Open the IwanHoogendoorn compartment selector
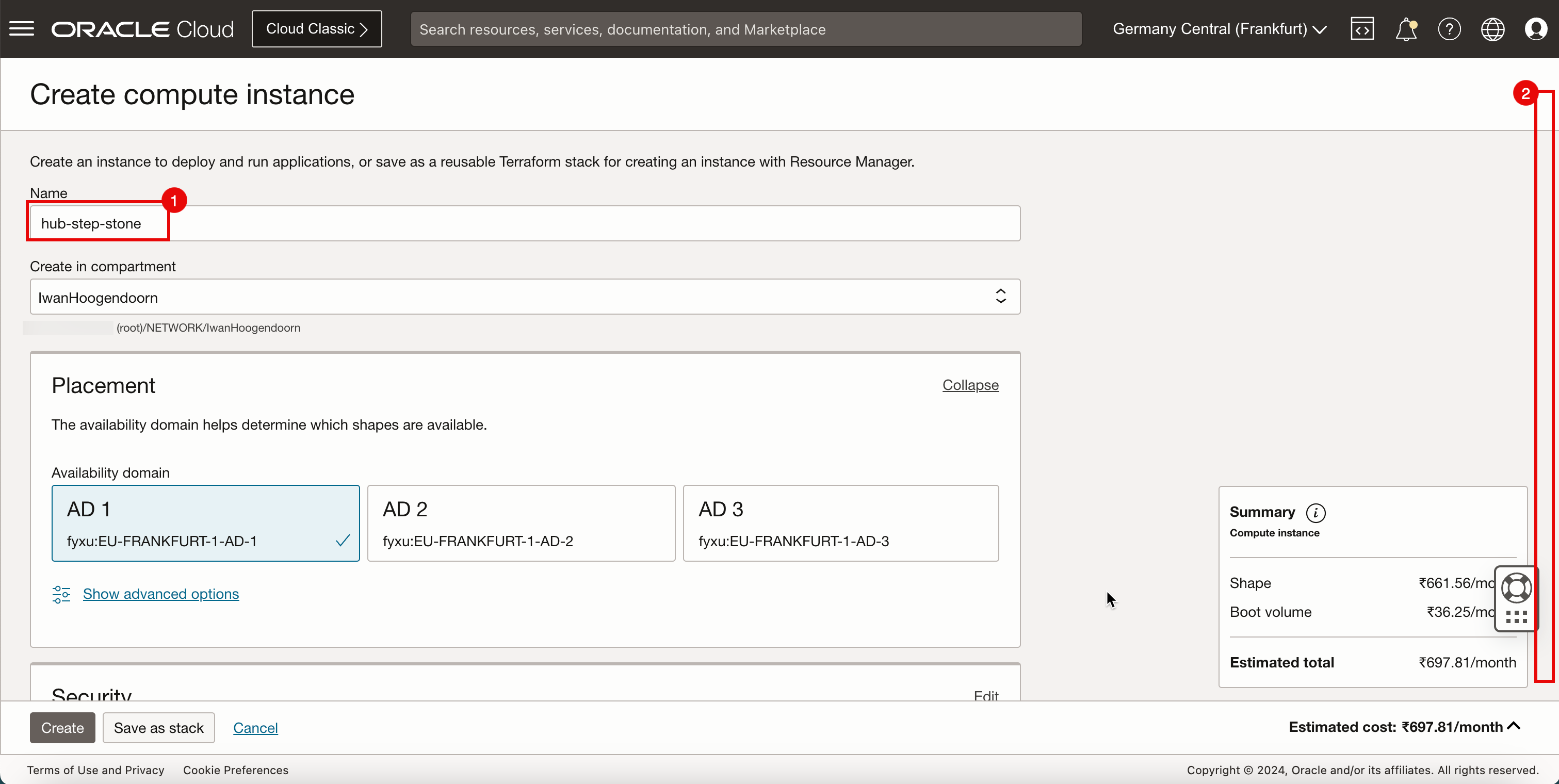 click(524, 297)
